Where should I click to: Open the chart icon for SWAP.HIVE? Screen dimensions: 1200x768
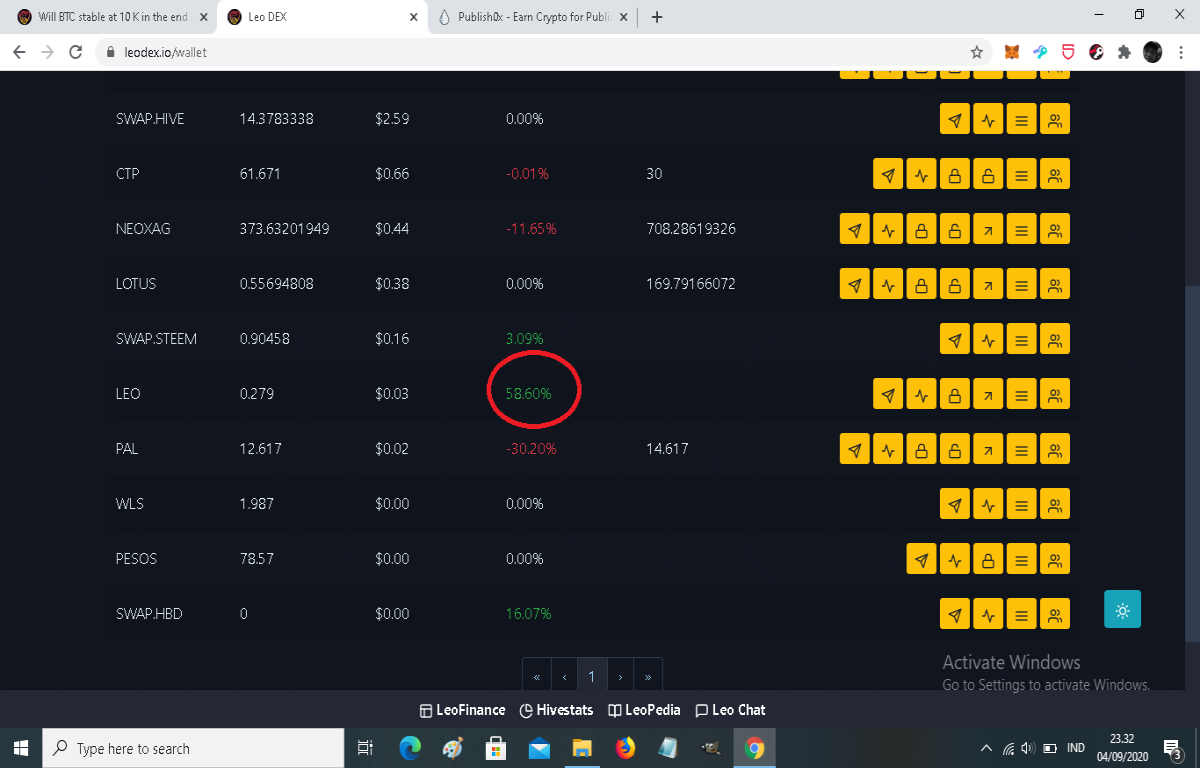click(x=988, y=119)
